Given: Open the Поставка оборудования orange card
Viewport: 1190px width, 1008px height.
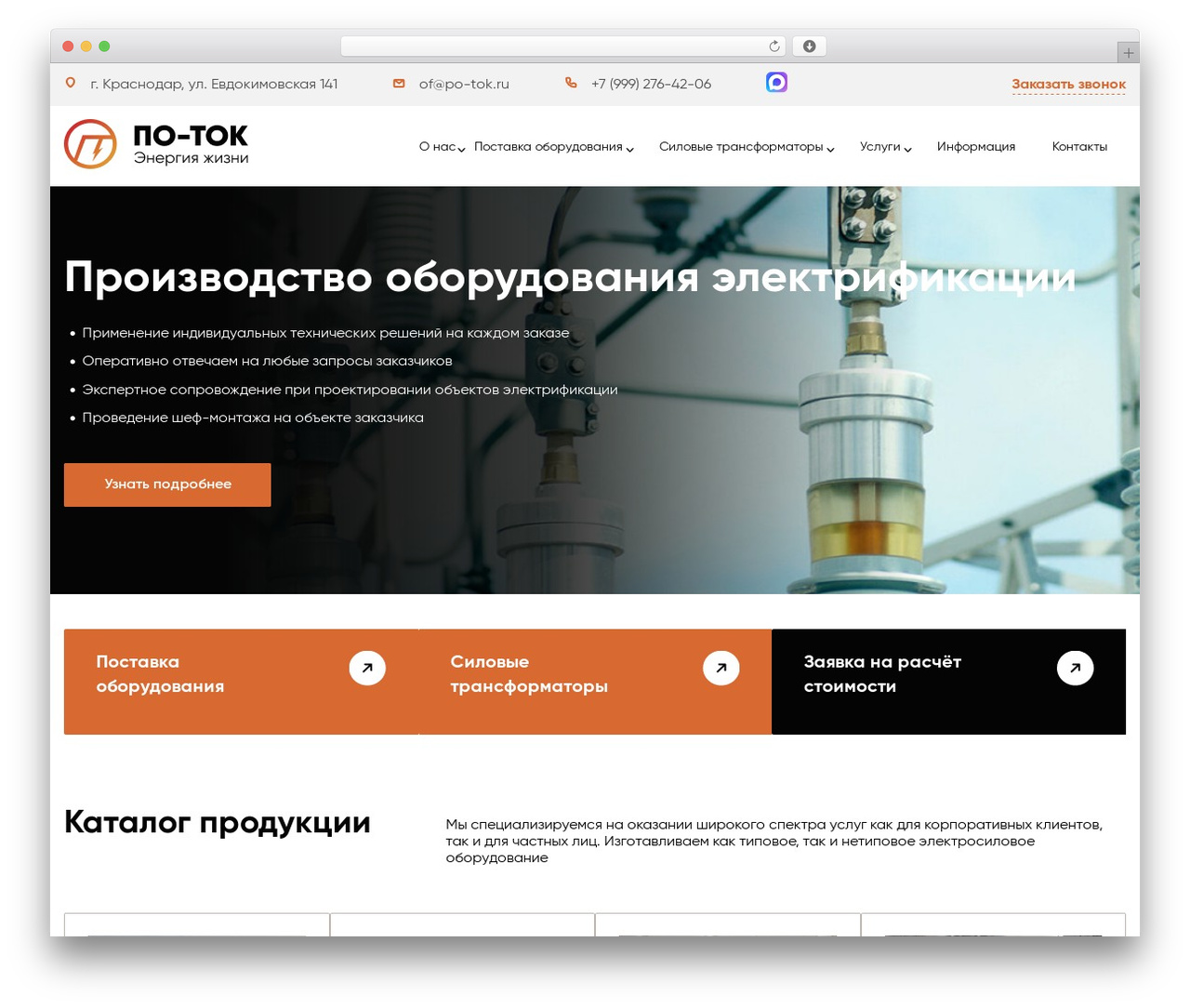Looking at the screenshot, I should pos(241,682).
